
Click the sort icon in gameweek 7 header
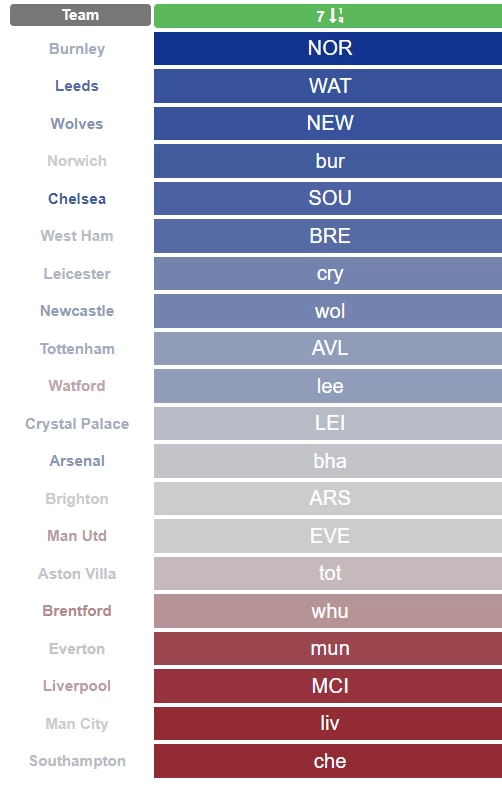(337, 16)
